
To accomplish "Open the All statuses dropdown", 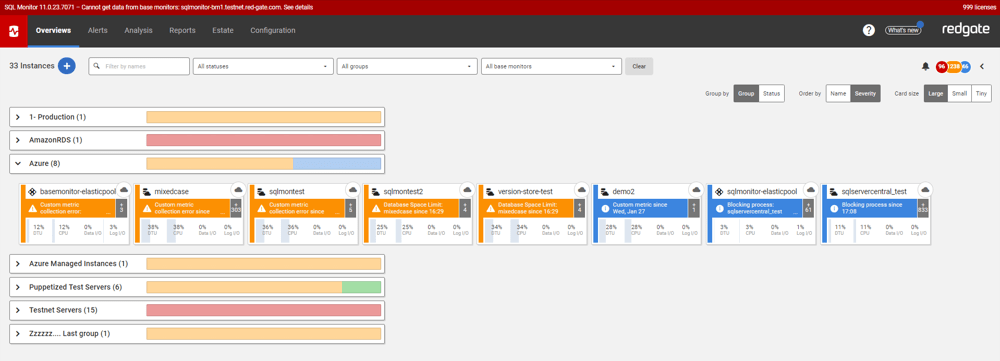I will pos(263,66).
